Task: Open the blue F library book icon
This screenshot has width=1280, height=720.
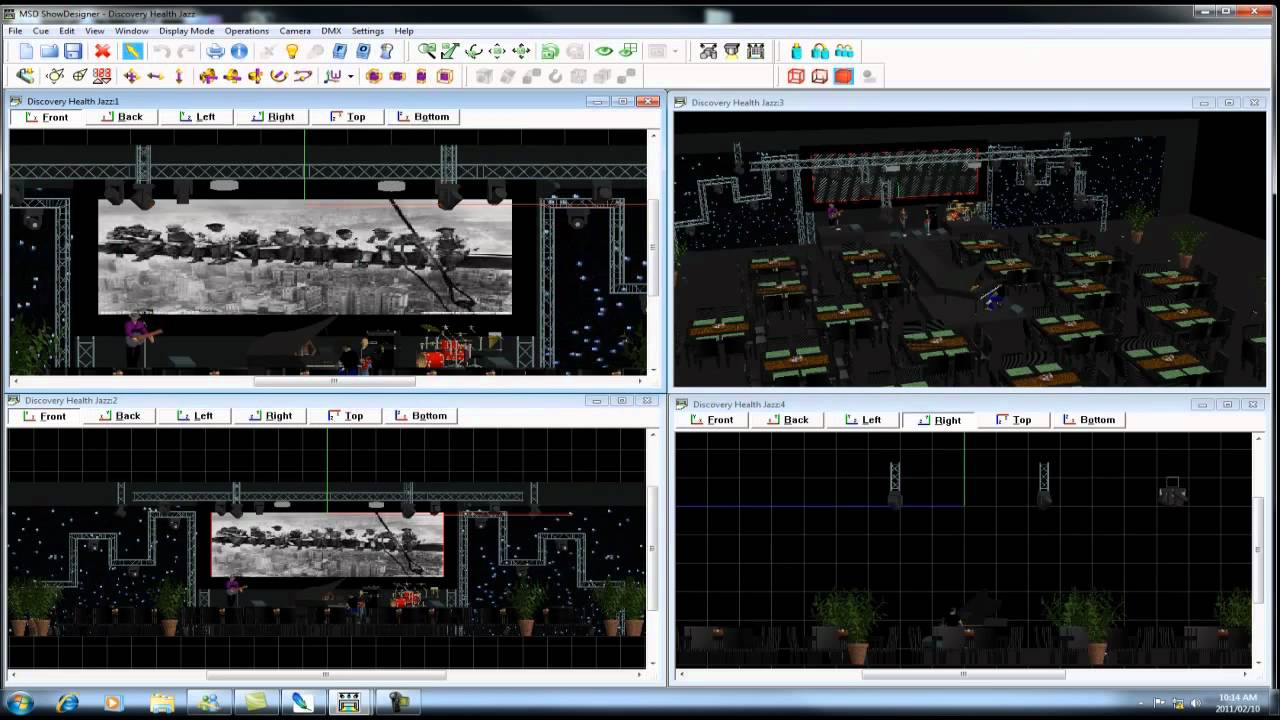Action: [x=340, y=51]
